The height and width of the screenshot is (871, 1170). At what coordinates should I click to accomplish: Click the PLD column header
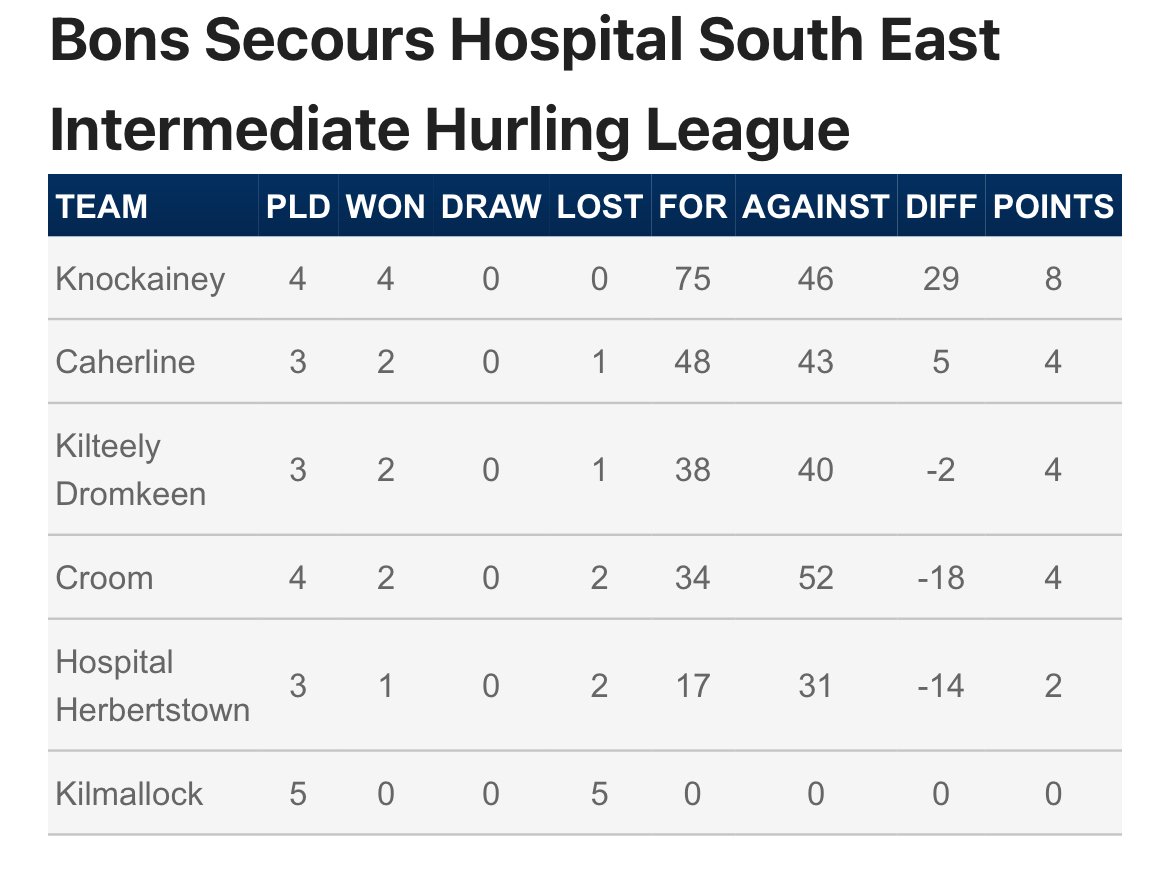point(298,206)
